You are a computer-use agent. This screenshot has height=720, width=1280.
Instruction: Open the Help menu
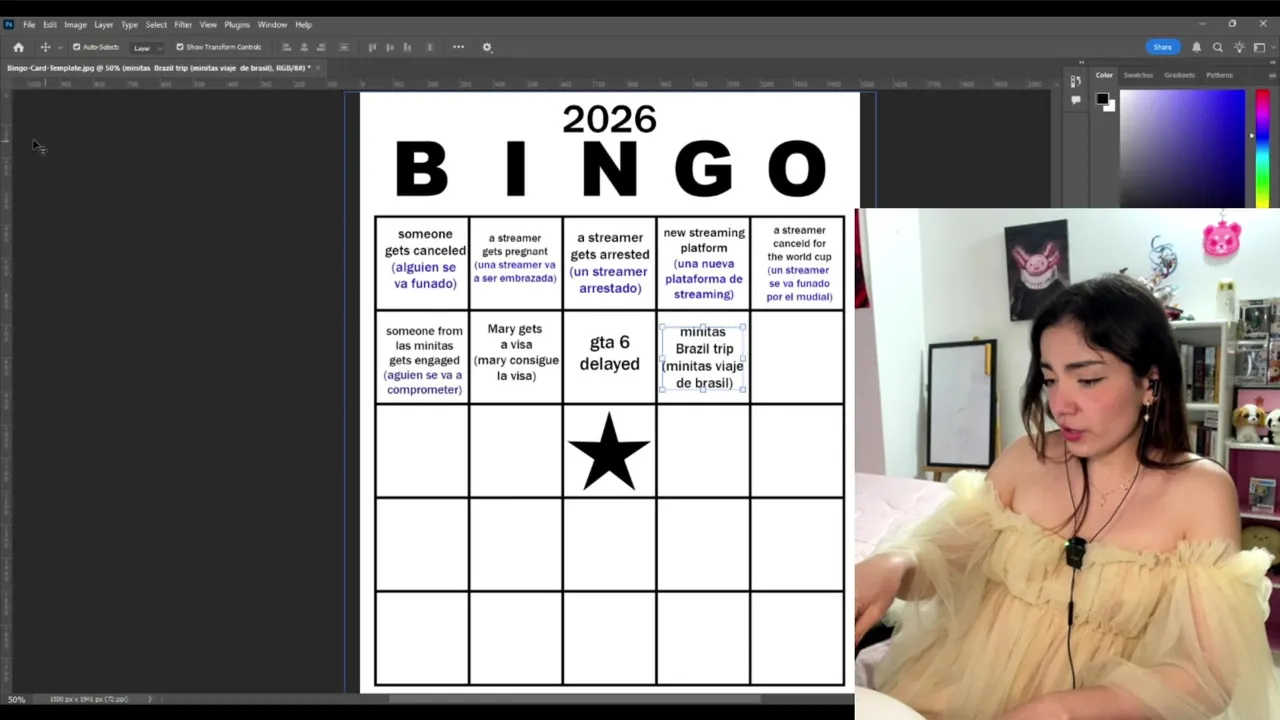click(x=303, y=24)
